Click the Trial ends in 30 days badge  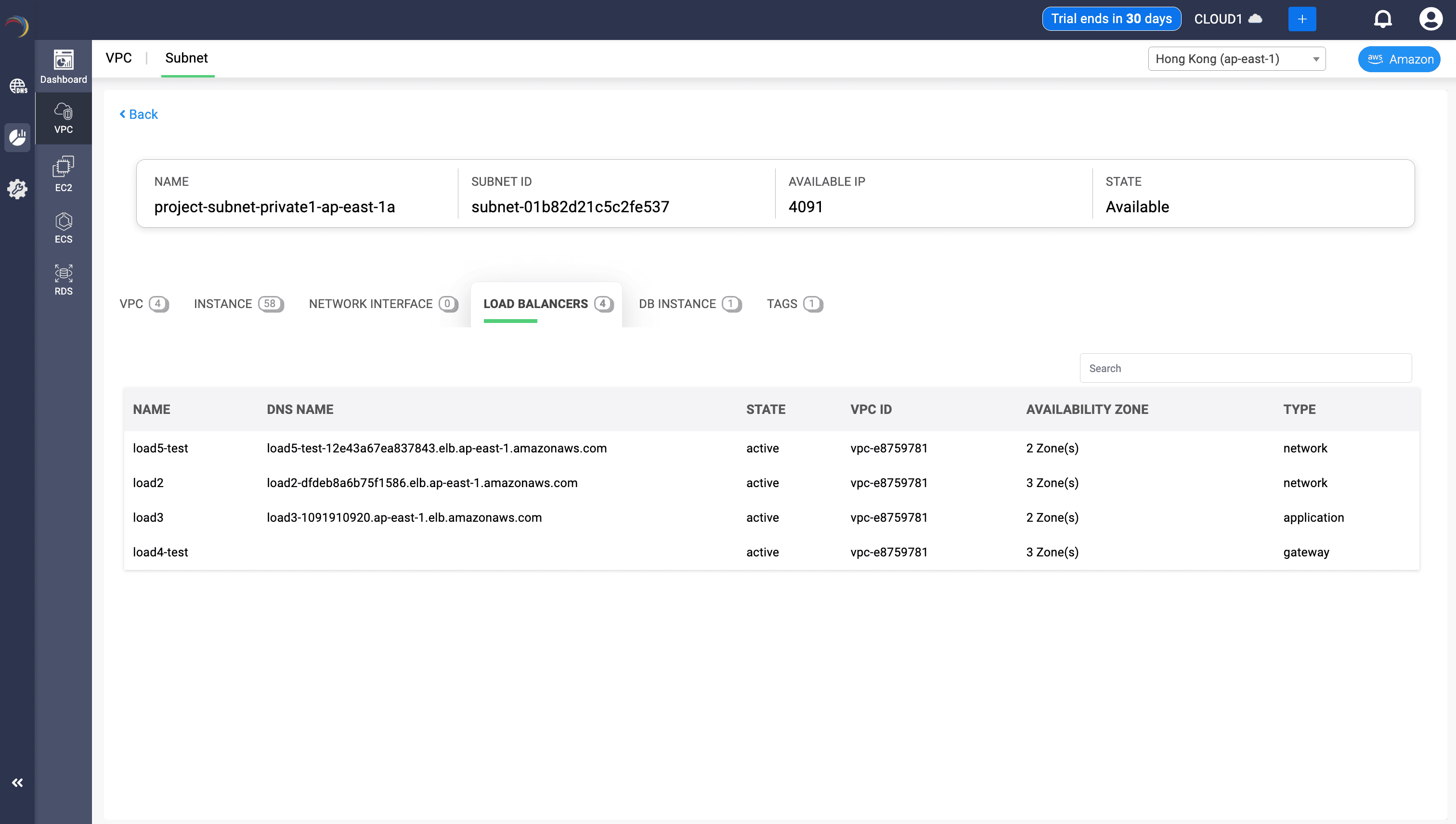(x=1111, y=18)
